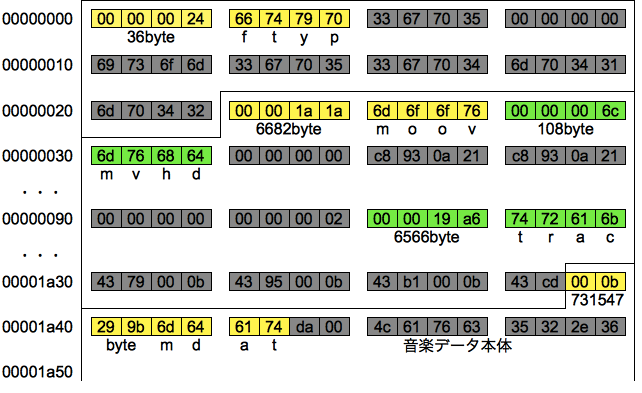Select the 6566byte caption
The width and height of the screenshot is (642, 393).
(x=427, y=237)
